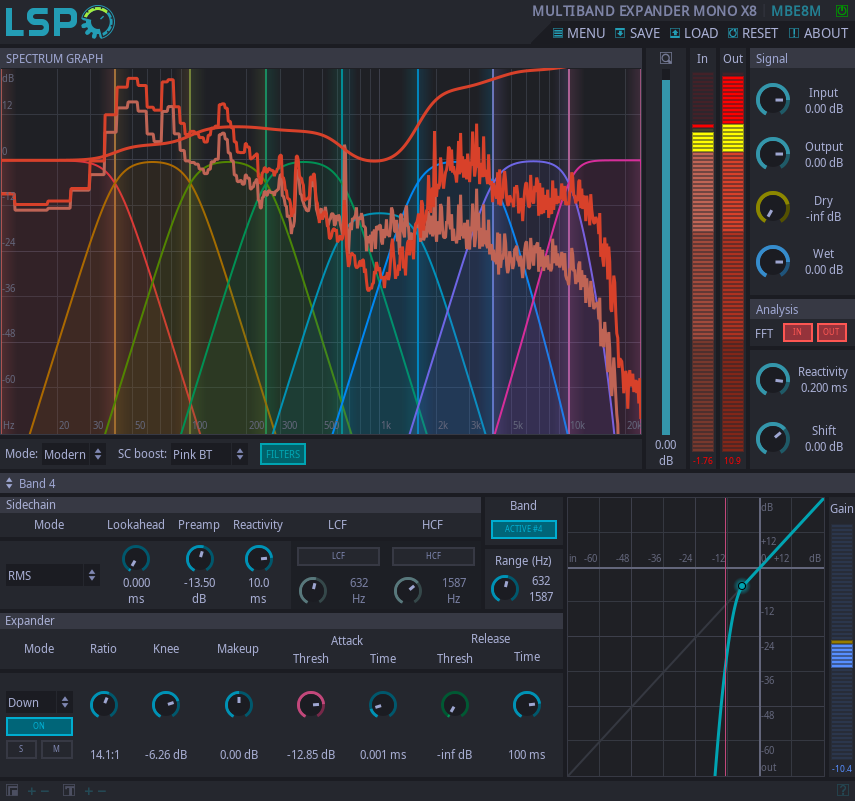Click the Analysis Reactivity knob
This screenshot has width=855, height=801.
tap(773, 380)
